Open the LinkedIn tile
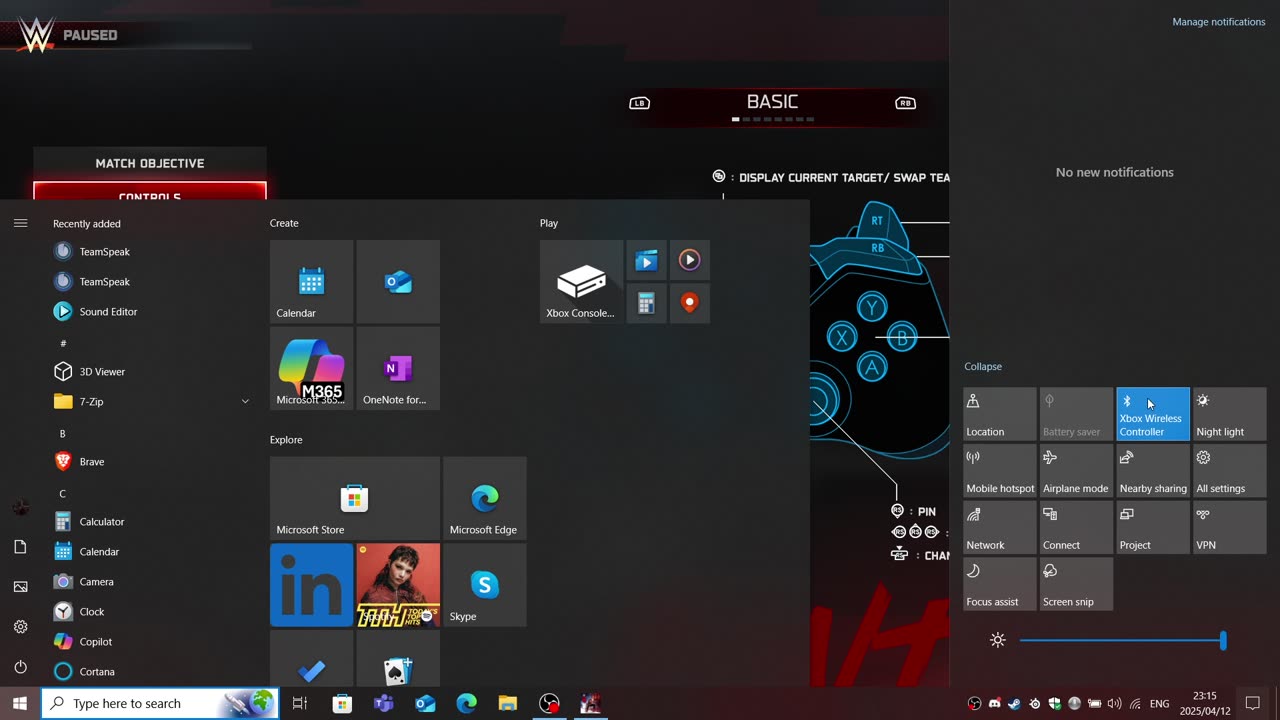This screenshot has width=1280, height=720. (x=311, y=585)
